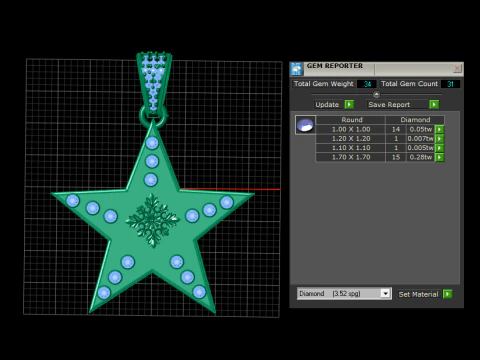Collapse the panel with the round divider toggle

pos(376,95)
